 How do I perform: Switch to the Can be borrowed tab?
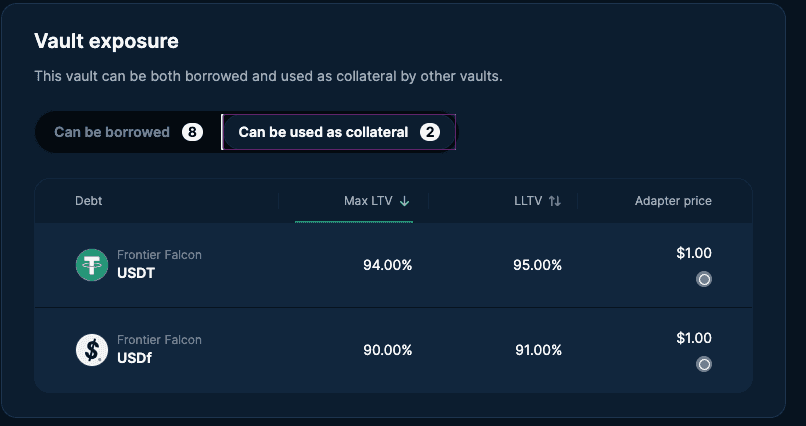click(112, 132)
